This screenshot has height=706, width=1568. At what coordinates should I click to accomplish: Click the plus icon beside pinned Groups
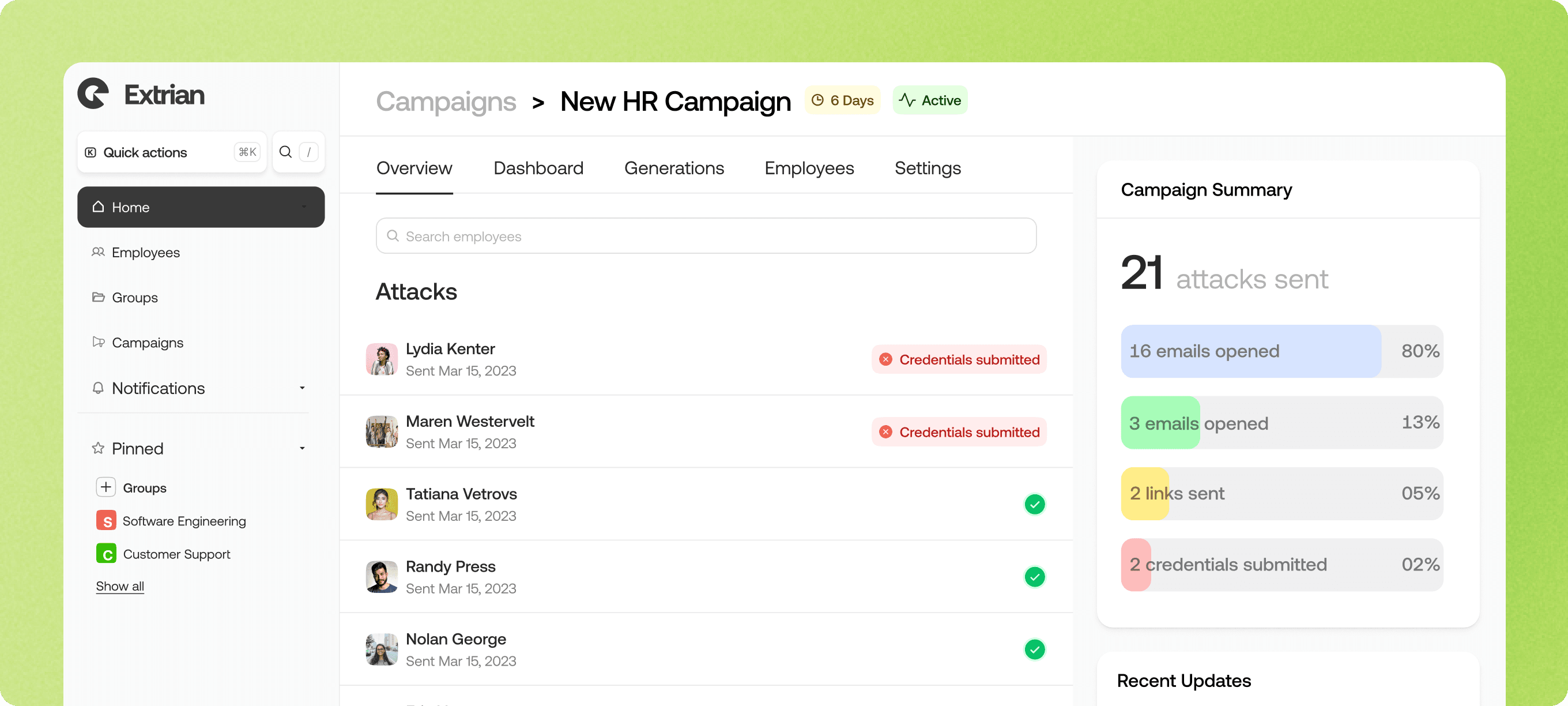pos(106,487)
